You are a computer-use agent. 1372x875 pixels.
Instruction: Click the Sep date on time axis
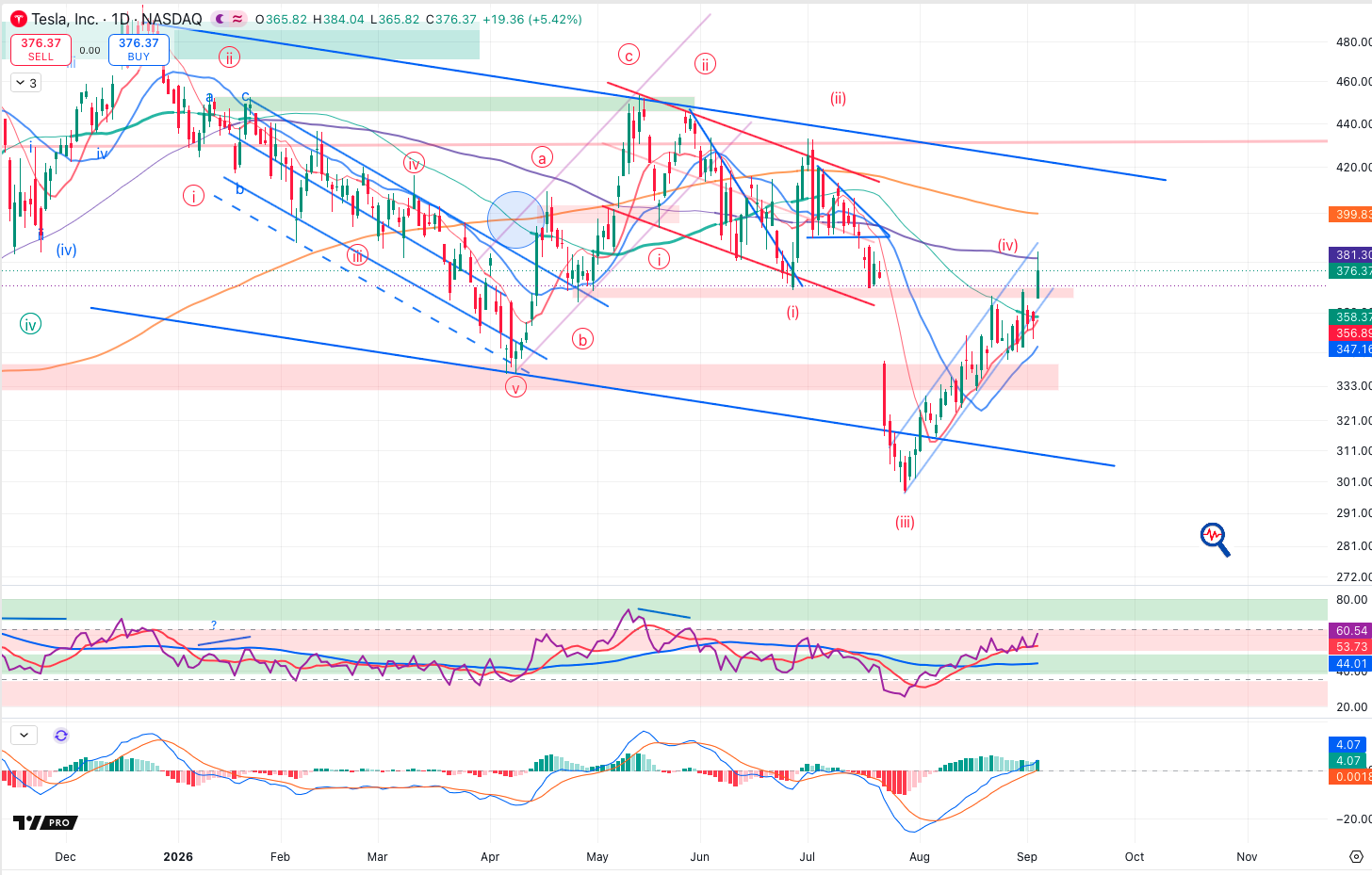point(1027,857)
